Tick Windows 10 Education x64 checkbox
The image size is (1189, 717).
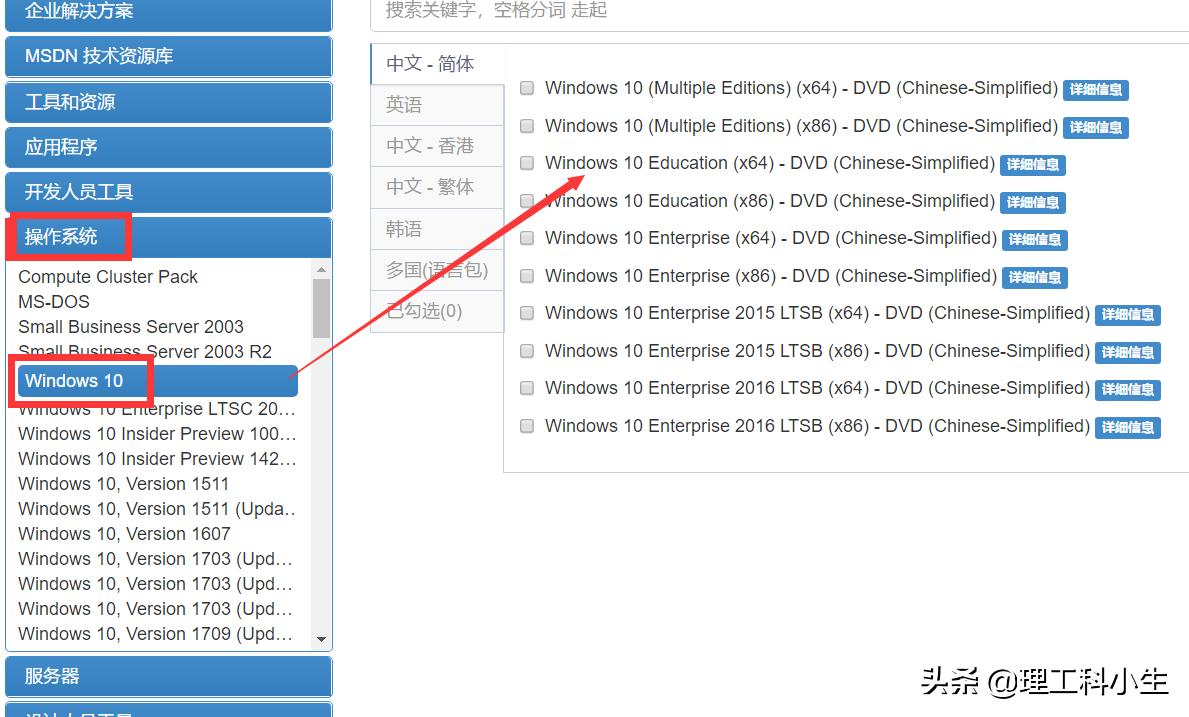click(527, 163)
